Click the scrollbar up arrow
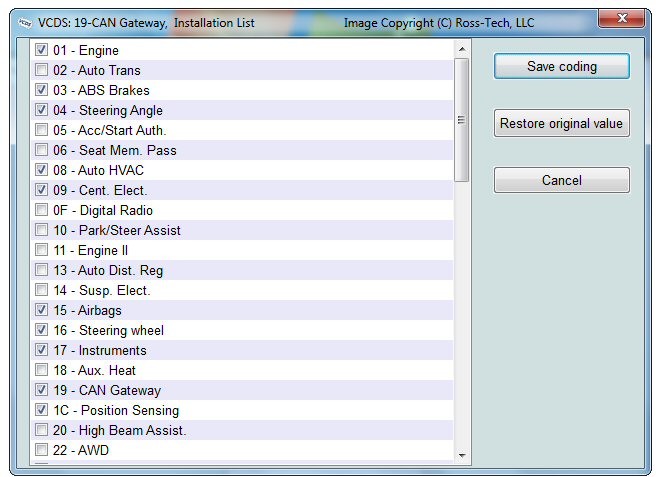 462,49
